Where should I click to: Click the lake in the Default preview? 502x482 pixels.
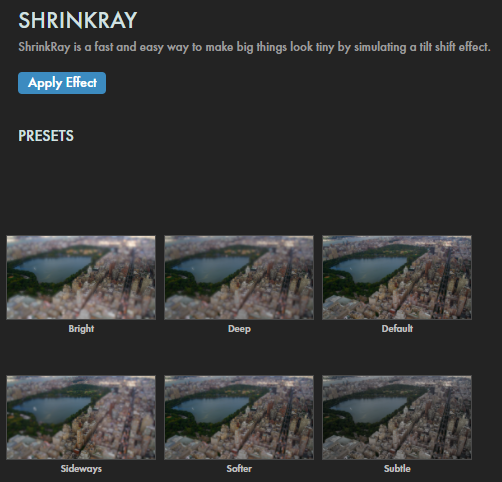[368, 268]
